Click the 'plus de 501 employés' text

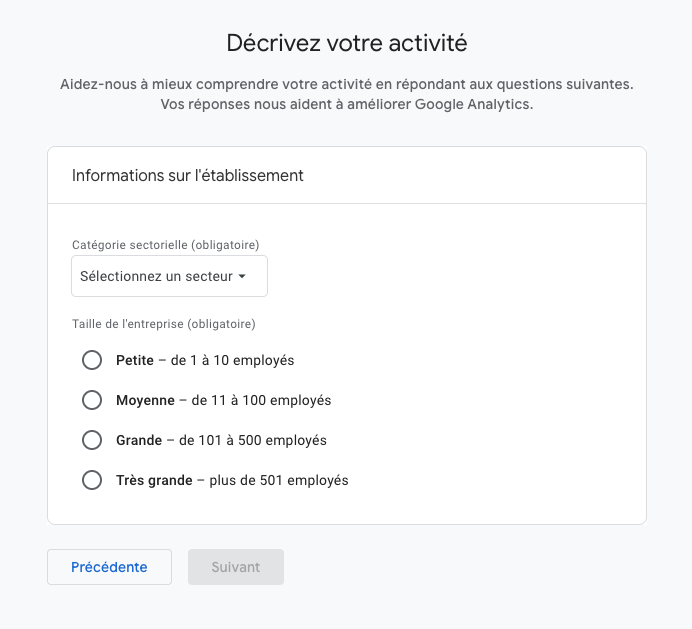[279, 480]
